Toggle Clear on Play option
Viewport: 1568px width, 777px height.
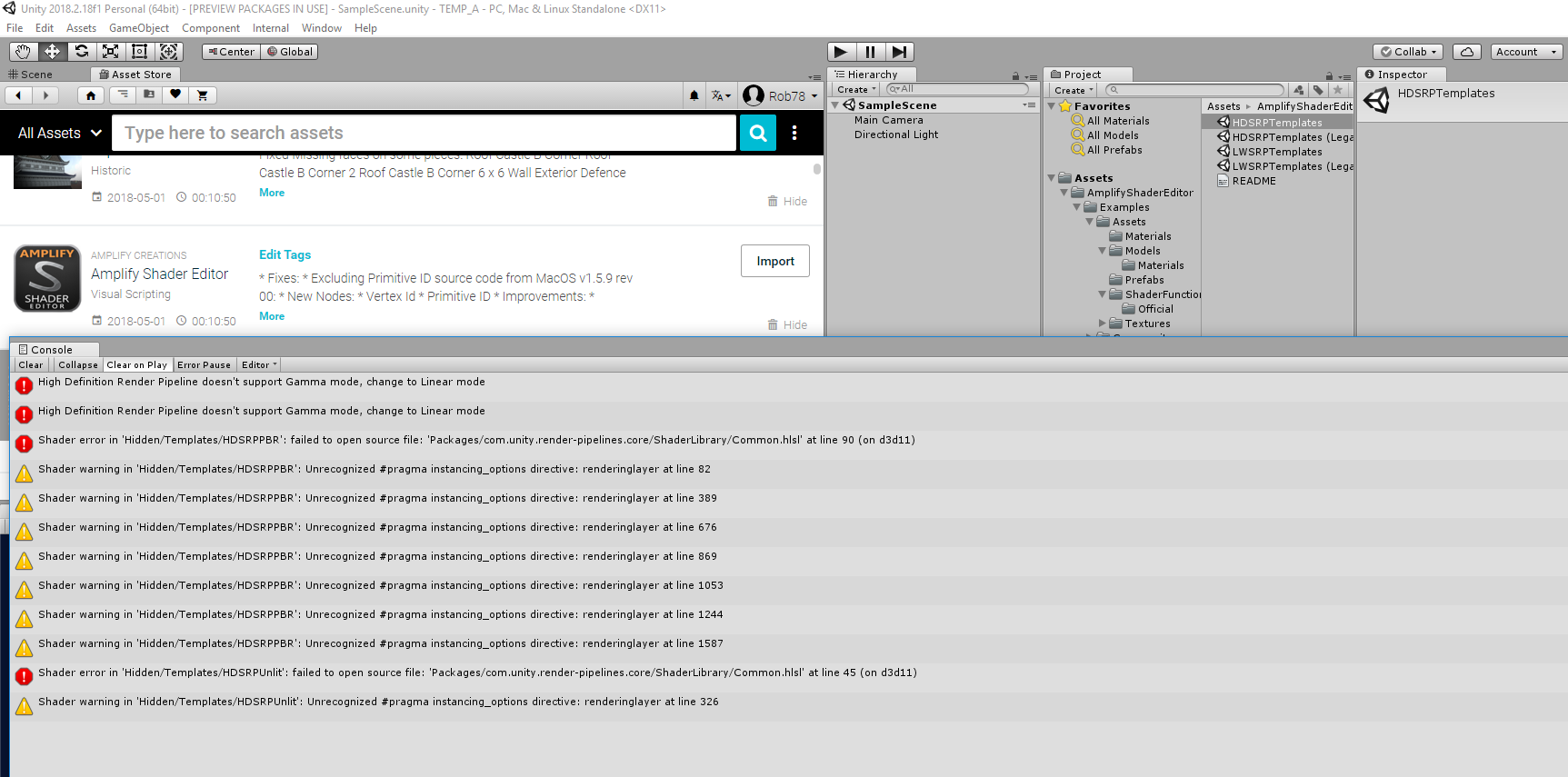click(137, 365)
